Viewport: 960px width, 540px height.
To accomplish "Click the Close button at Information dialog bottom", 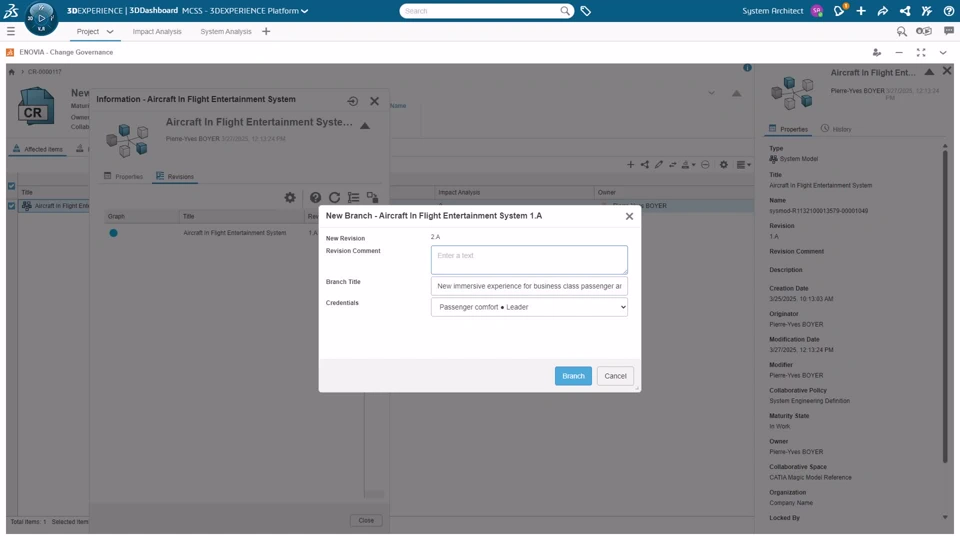I will point(366,520).
